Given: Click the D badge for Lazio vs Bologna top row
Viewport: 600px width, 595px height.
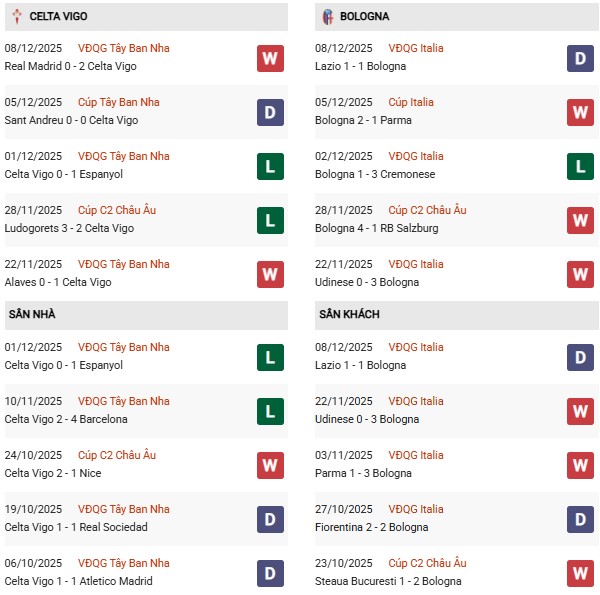Looking at the screenshot, I should [581, 58].
